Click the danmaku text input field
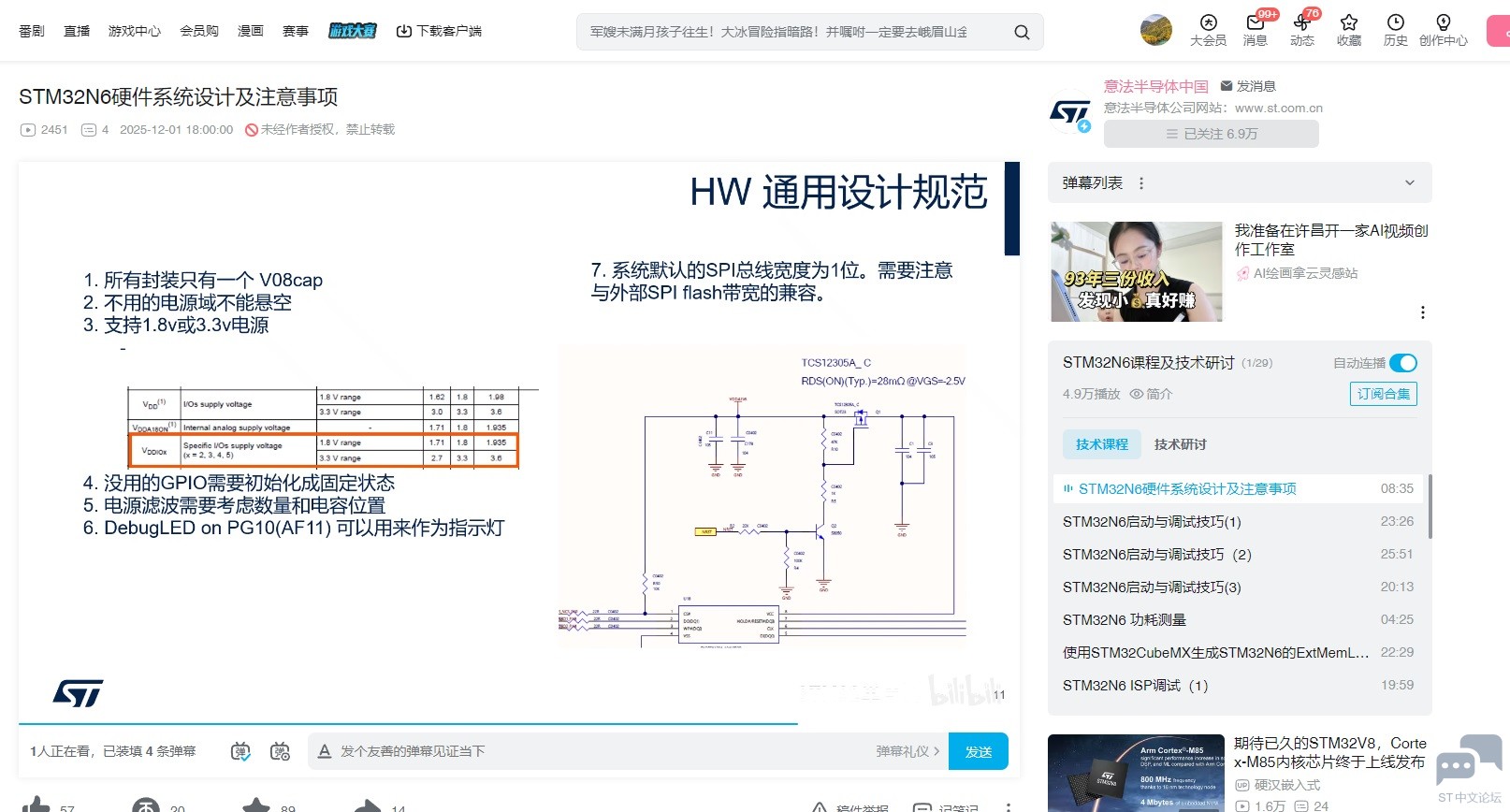Screen dimensions: 1510x812 599,751
